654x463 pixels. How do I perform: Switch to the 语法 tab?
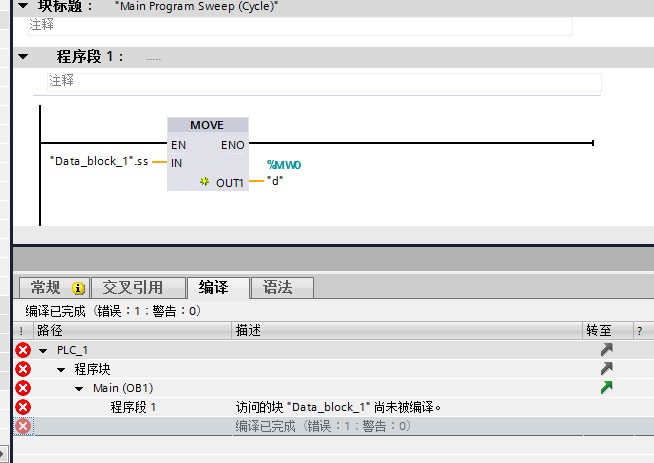pyautogui.click(x=282, y=288)
